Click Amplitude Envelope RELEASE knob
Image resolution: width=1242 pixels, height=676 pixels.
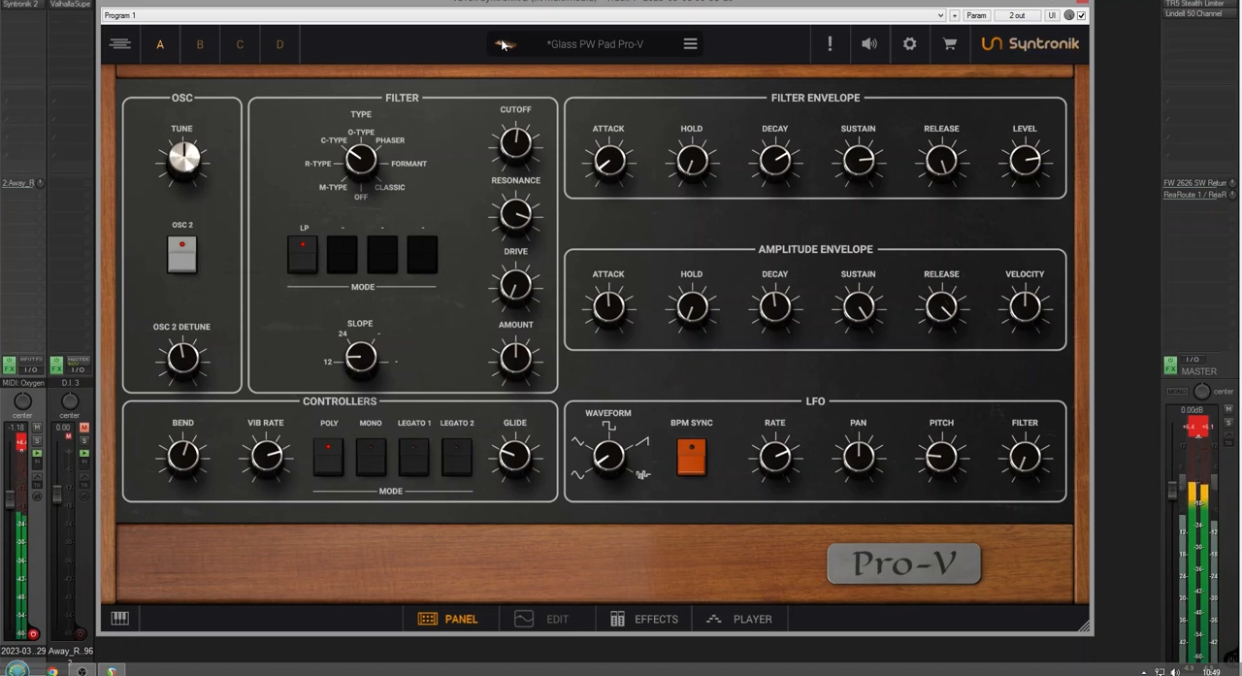point(942,307)
